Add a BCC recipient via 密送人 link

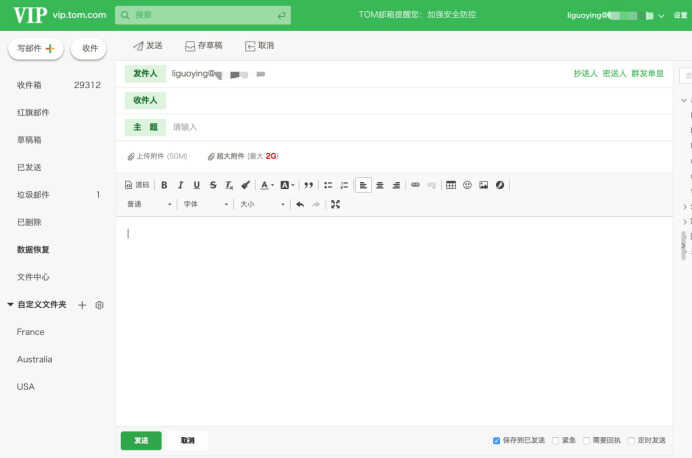614,74
